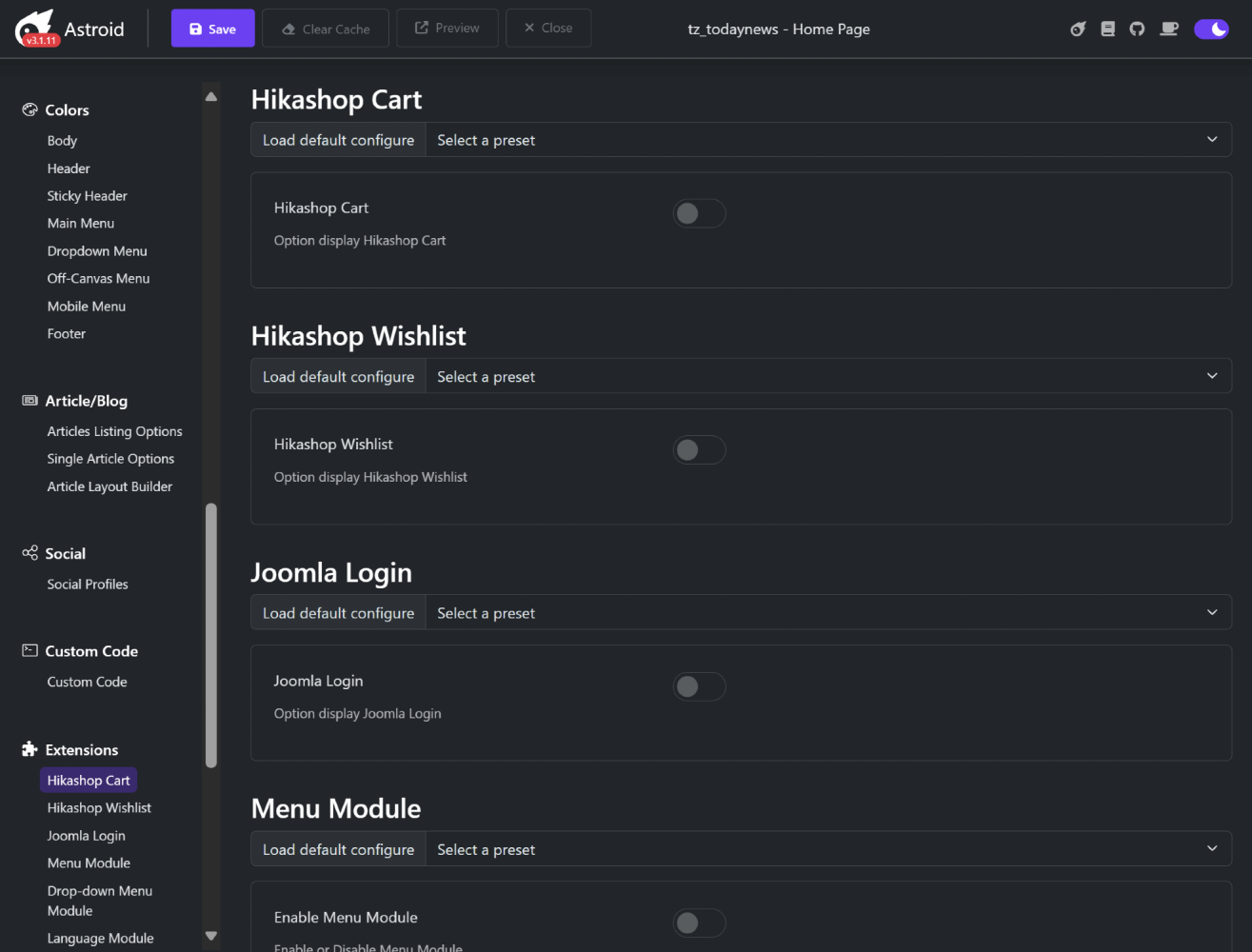Select Hikashop Cart in sidebar

click(x=89, y=781)
